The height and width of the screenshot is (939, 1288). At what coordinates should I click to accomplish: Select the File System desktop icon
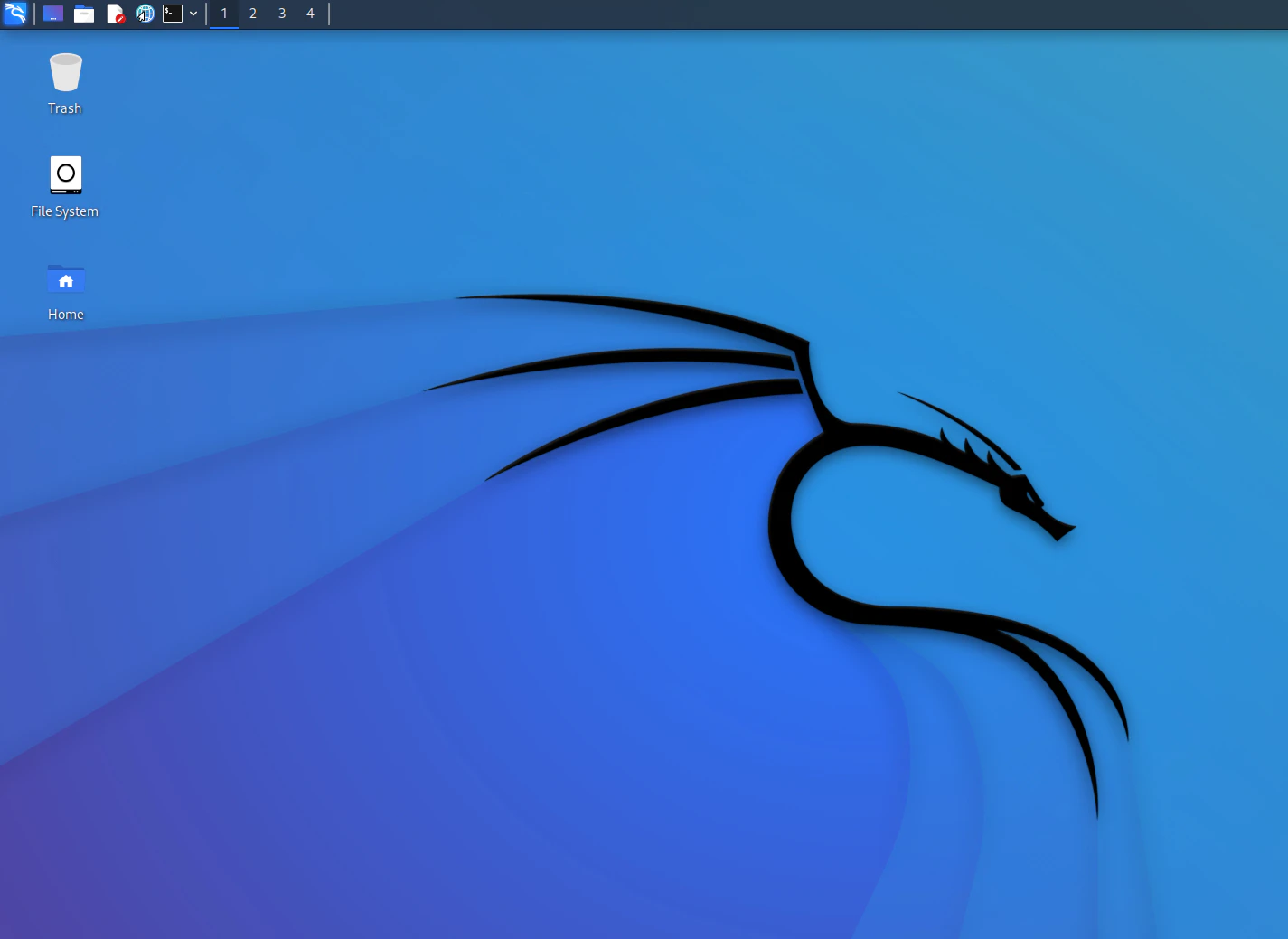(65, 187)
